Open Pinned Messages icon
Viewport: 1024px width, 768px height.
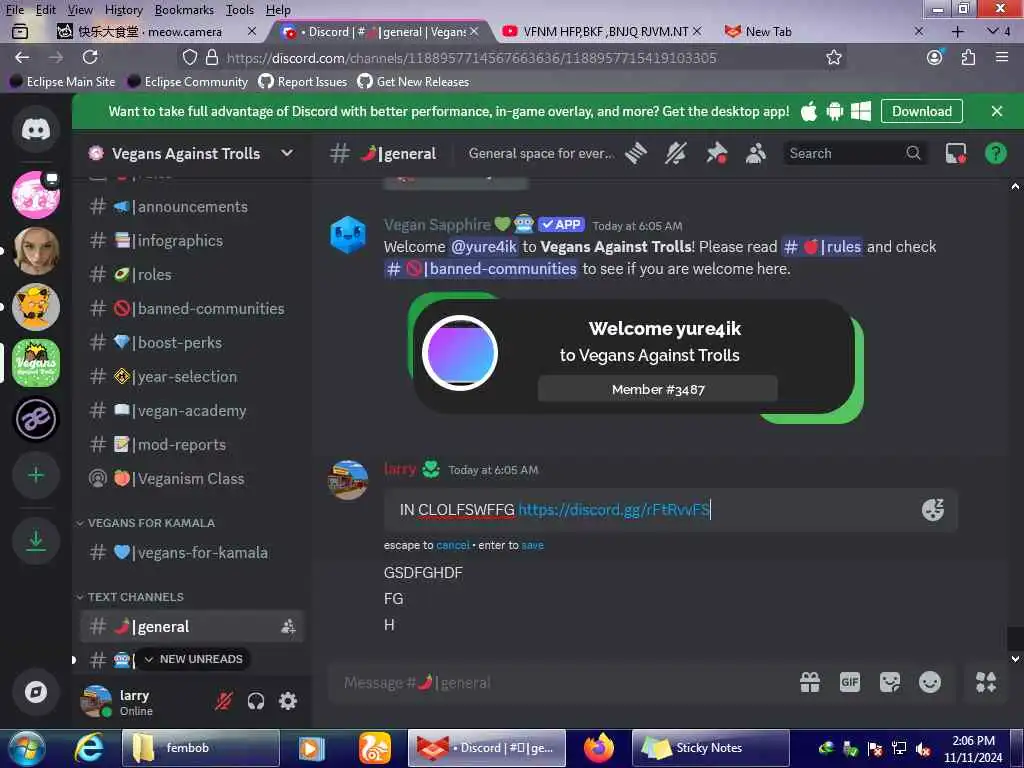[716, 153]
